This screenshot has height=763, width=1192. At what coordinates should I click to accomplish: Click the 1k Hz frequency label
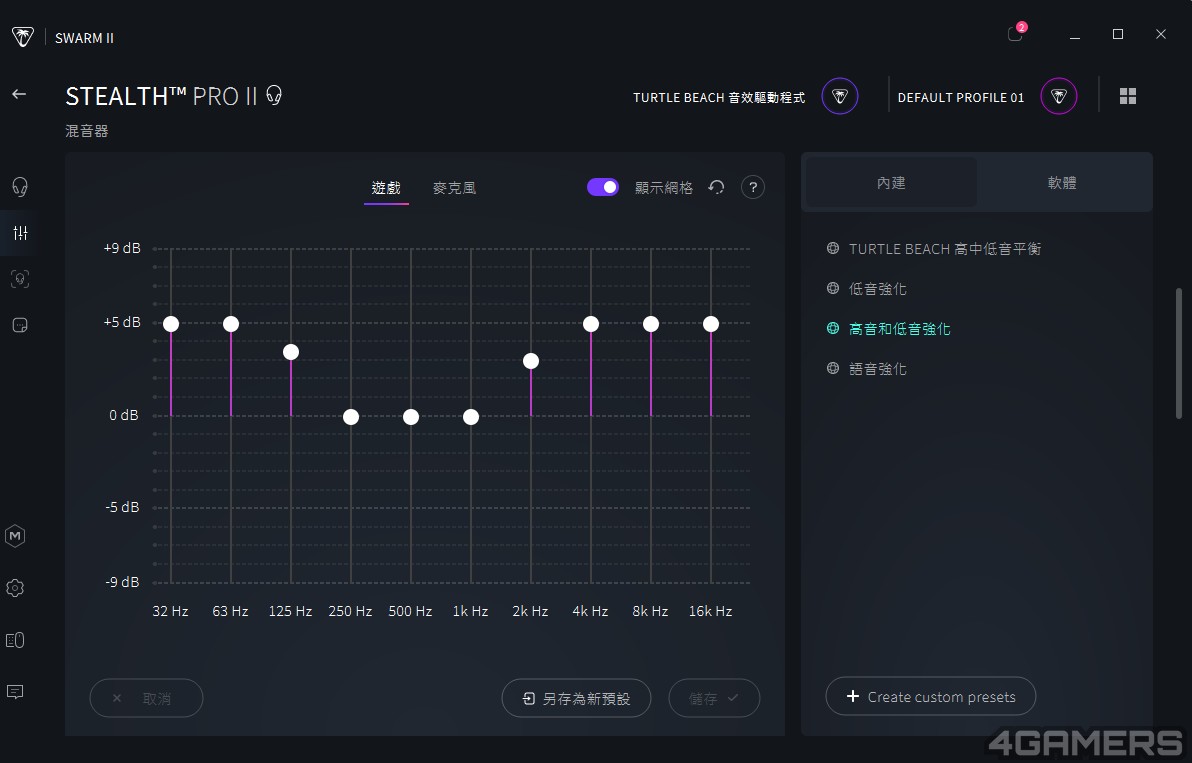coord(471,611)
